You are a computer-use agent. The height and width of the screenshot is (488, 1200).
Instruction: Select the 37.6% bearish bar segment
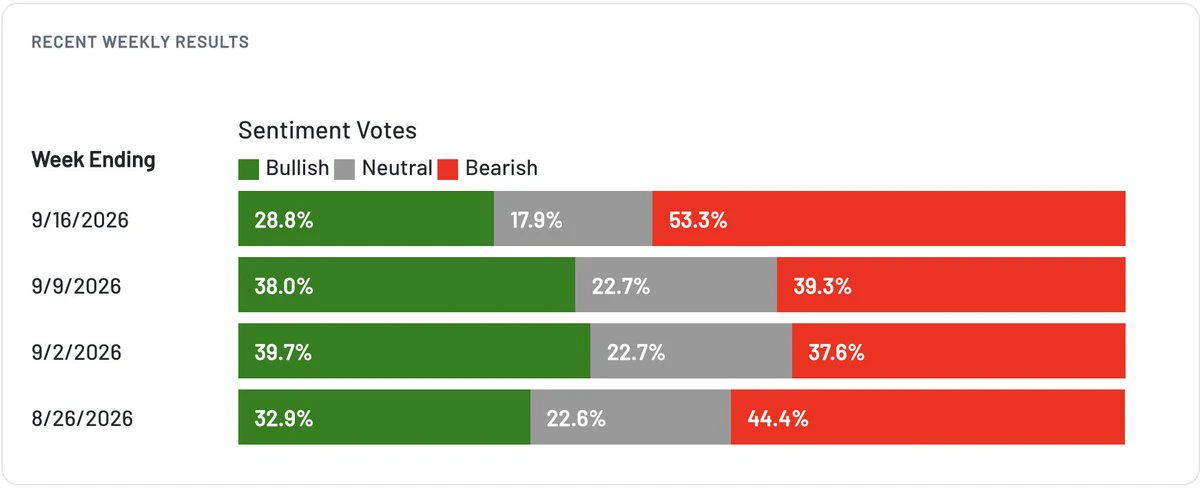[959, 351]
